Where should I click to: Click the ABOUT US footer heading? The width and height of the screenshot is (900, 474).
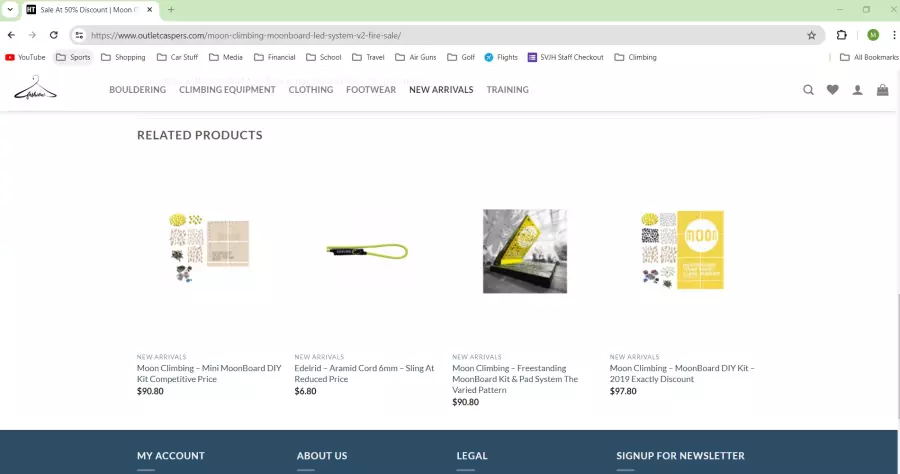(322, 456)
